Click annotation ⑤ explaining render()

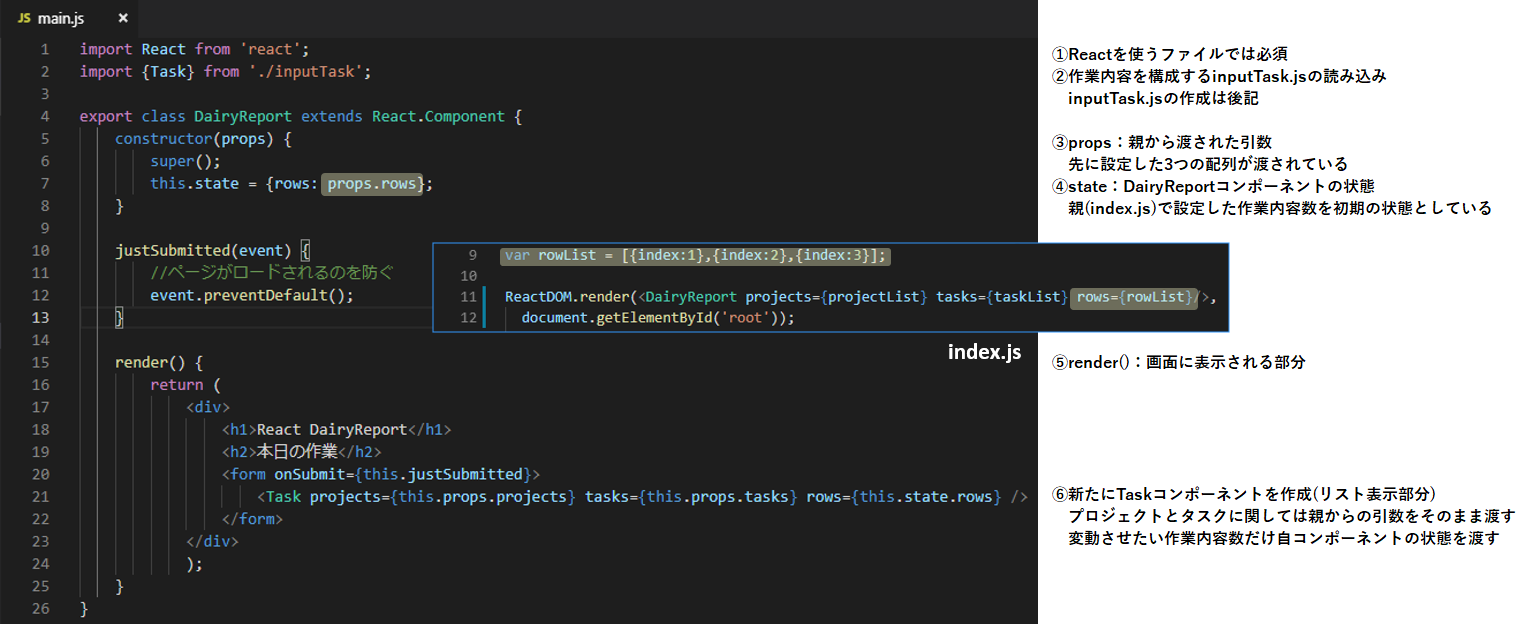click(1179, 362)
